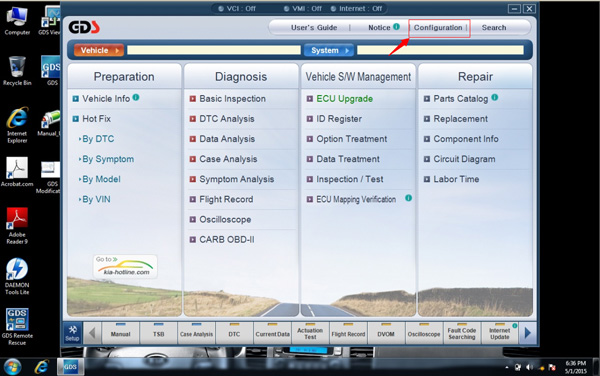
Task: Open the Setup wrench icon
Action: tap(72, 333)
